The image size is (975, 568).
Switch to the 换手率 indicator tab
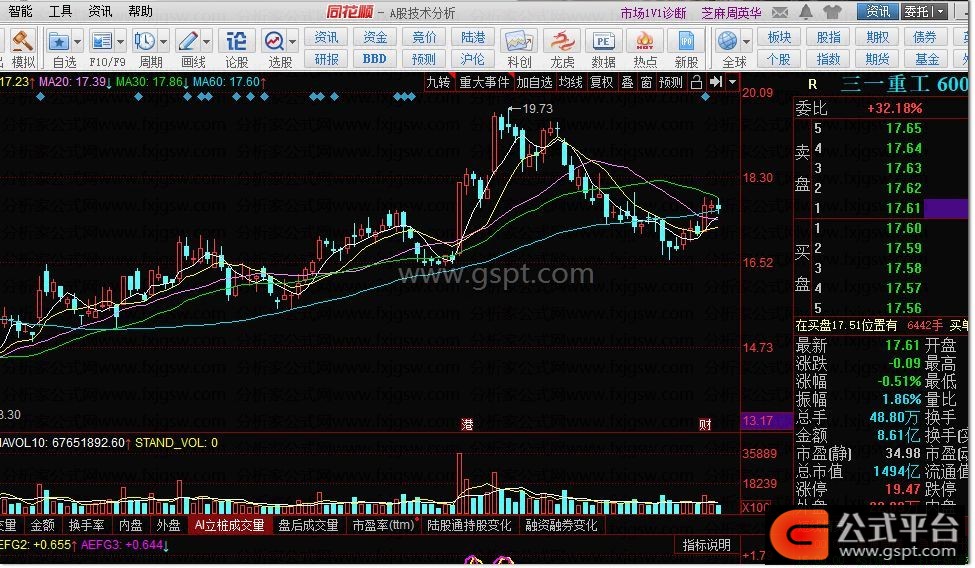tap(86, 526)
